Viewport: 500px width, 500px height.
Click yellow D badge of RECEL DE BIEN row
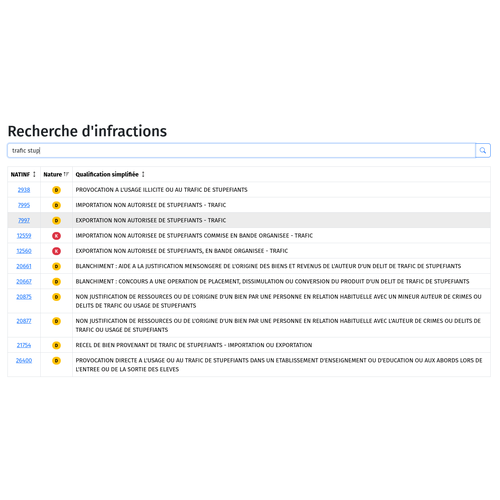click(56, 345)
